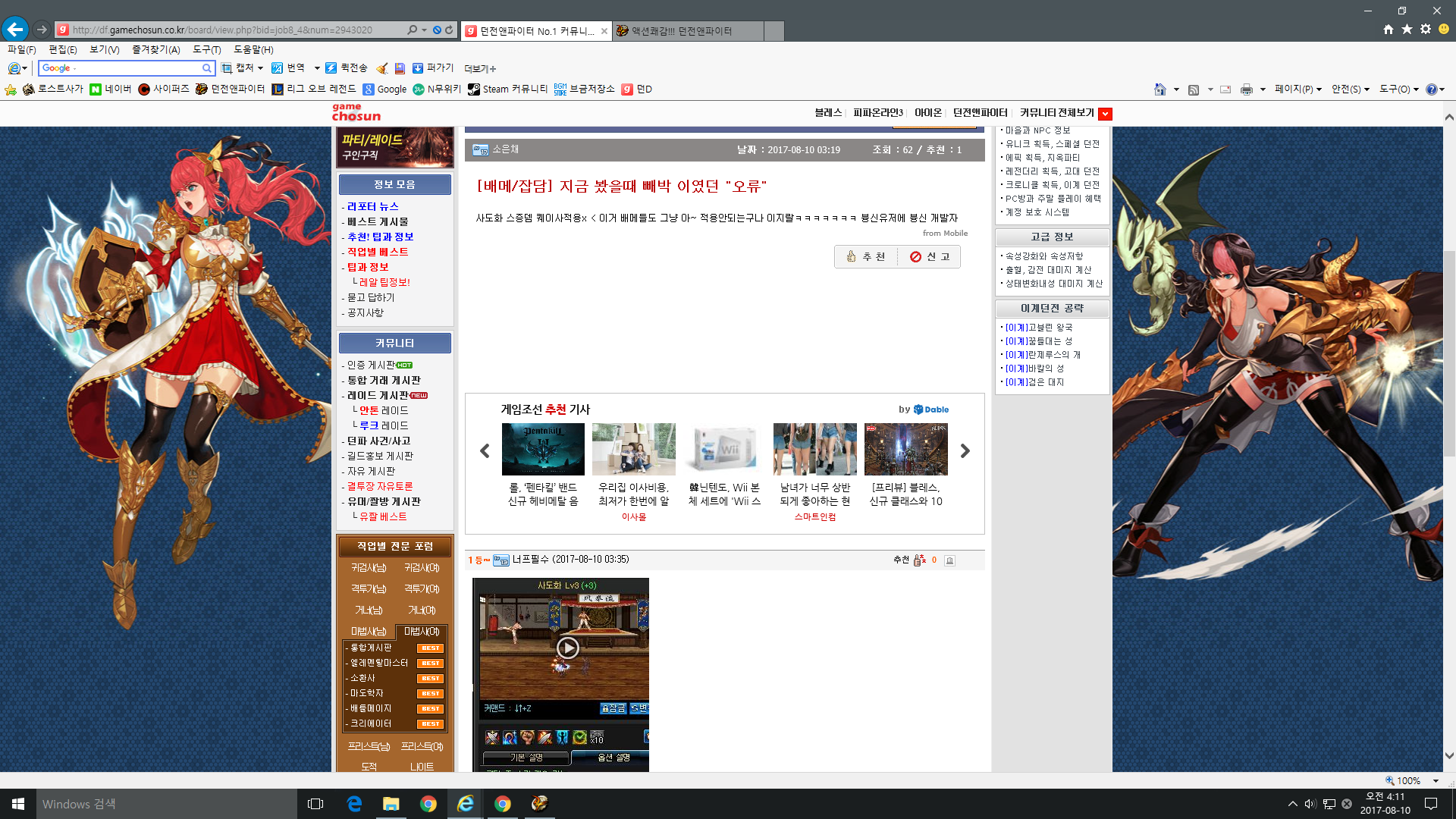Click the smiley feedback icon
Screen dimensions: 1456x819
point(1444,30)
